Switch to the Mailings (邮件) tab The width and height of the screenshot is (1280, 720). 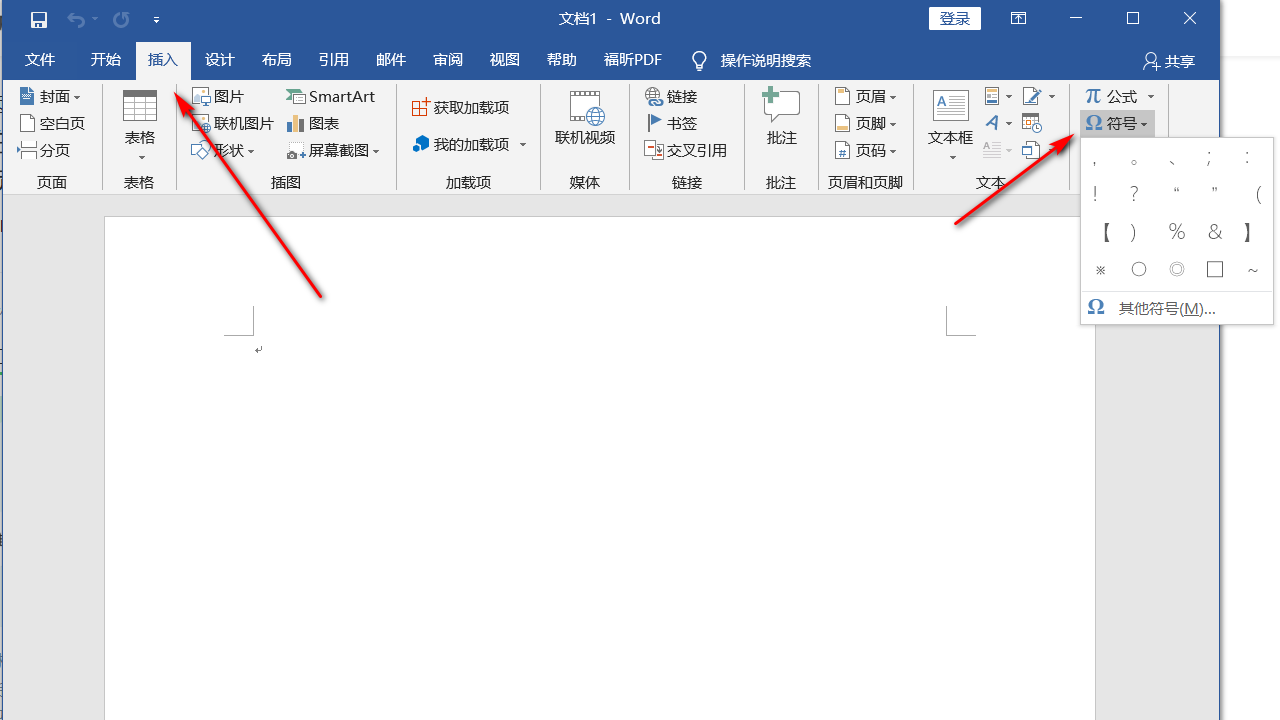click(x=391, y=60)
